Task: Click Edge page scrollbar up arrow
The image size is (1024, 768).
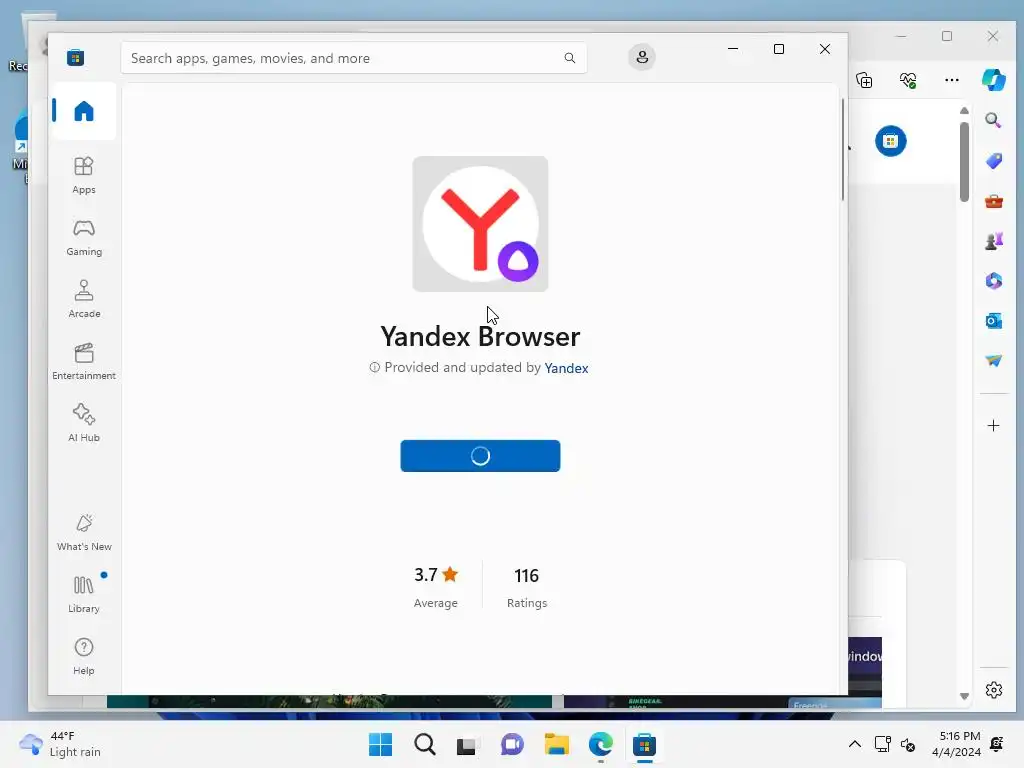Action: 964,111
